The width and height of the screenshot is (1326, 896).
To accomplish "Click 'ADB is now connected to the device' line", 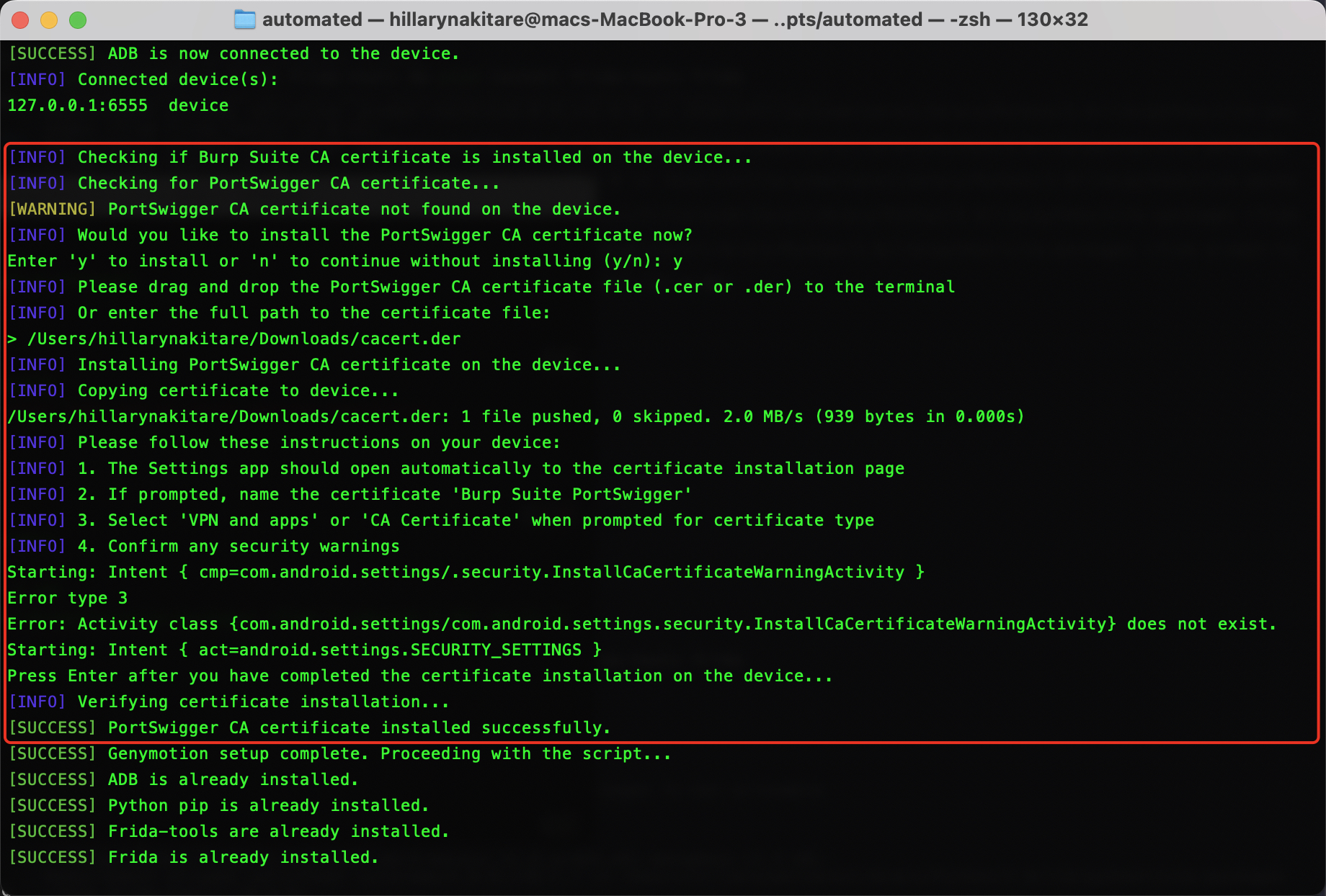I will click(283, 53).
